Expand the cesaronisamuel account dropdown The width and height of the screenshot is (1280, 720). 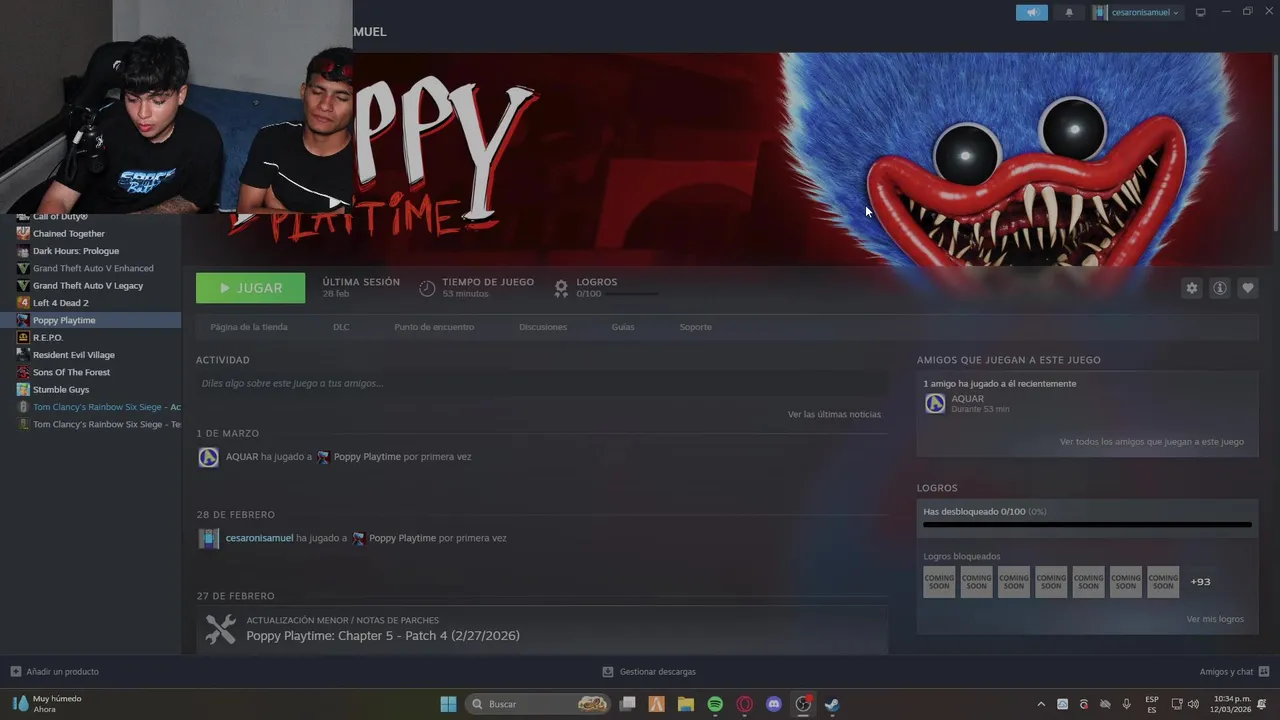1137,12
